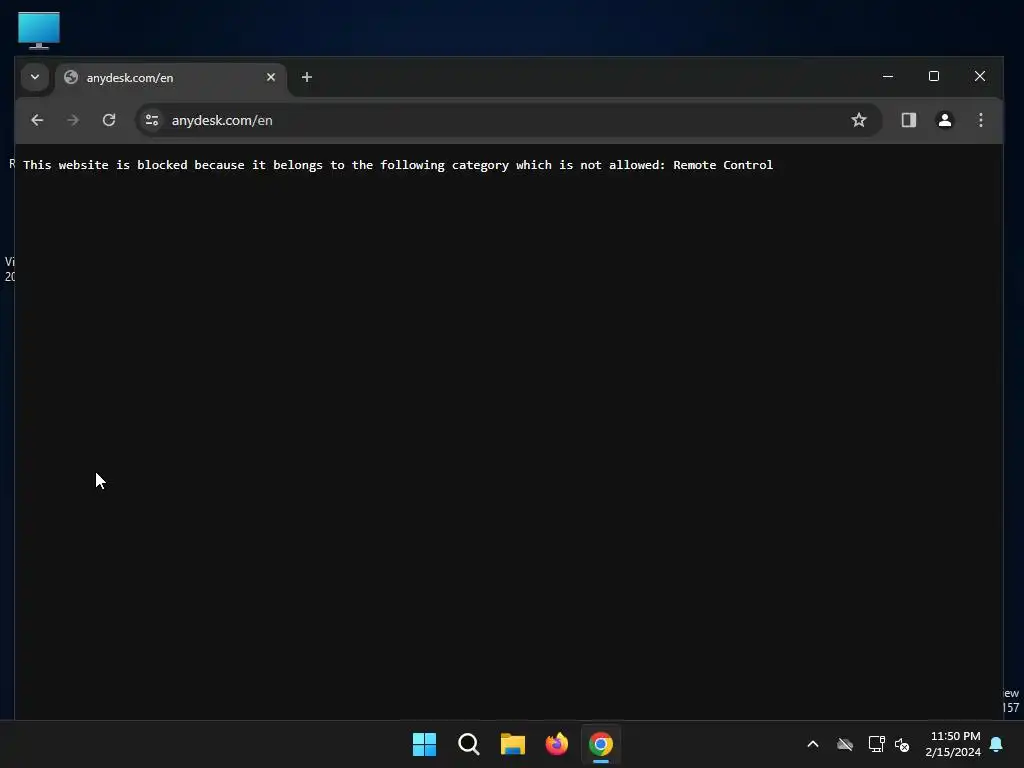Open the Chrome side panel
The height and width of the screenshot is (768, 1024).
pos(908,120)
